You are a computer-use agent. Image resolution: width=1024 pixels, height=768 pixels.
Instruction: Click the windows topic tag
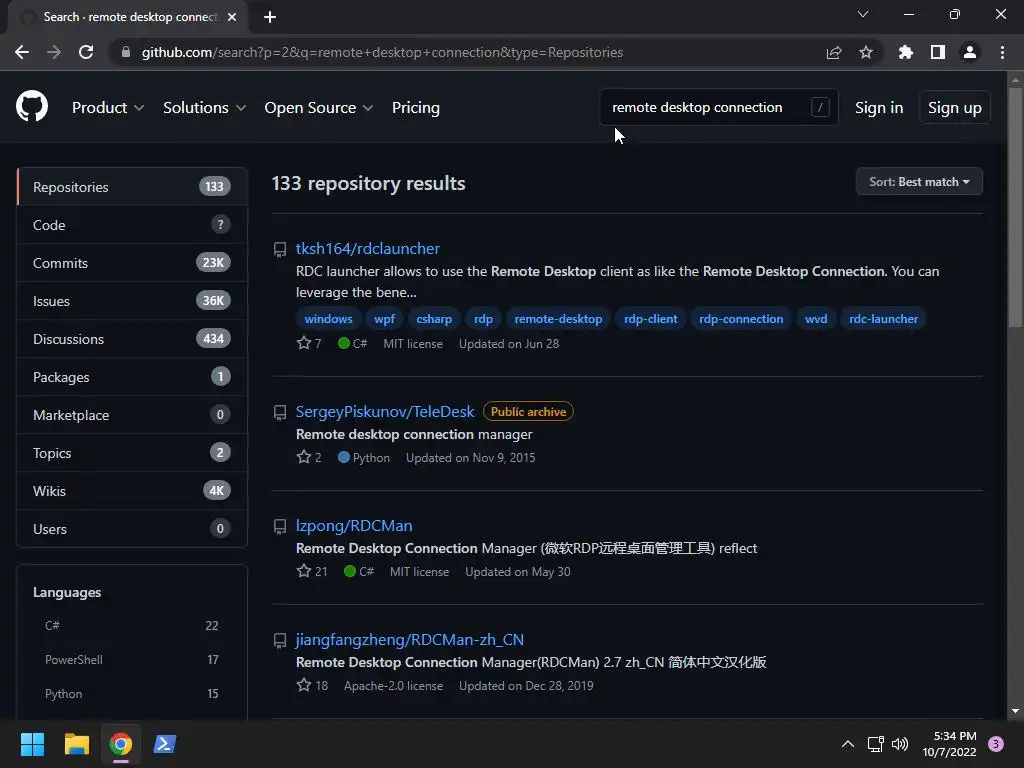tap(328, 319)
